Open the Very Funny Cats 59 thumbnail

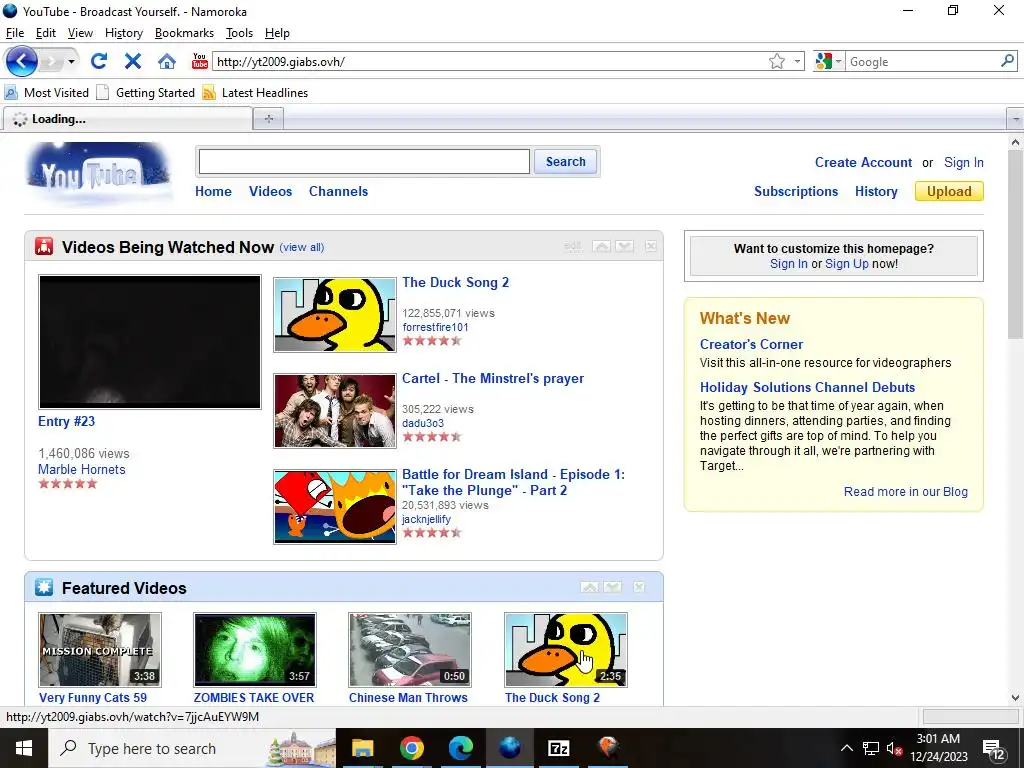pos(100,650)
